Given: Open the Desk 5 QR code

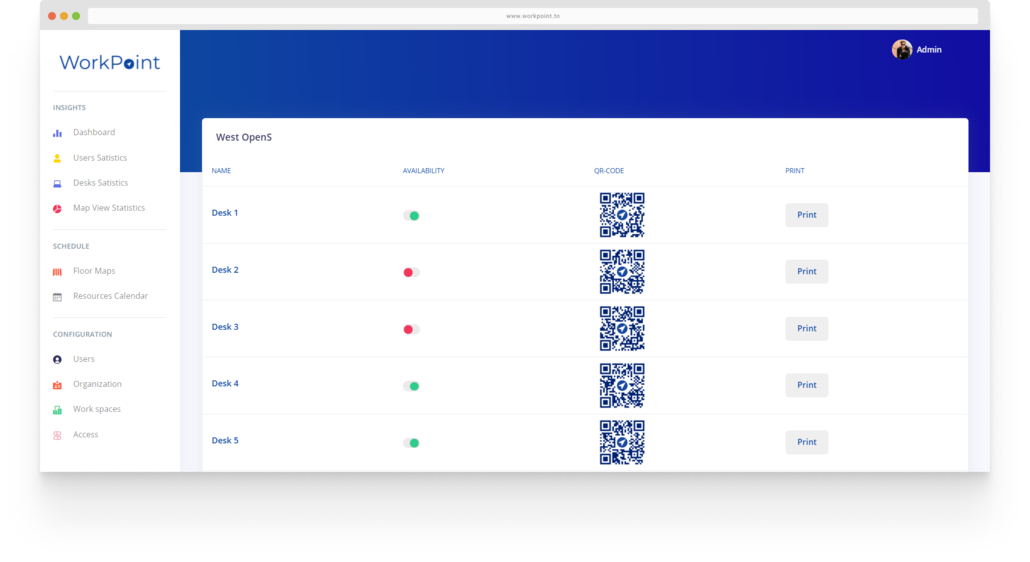Looking at the screenshot, I should click(621, 442).
